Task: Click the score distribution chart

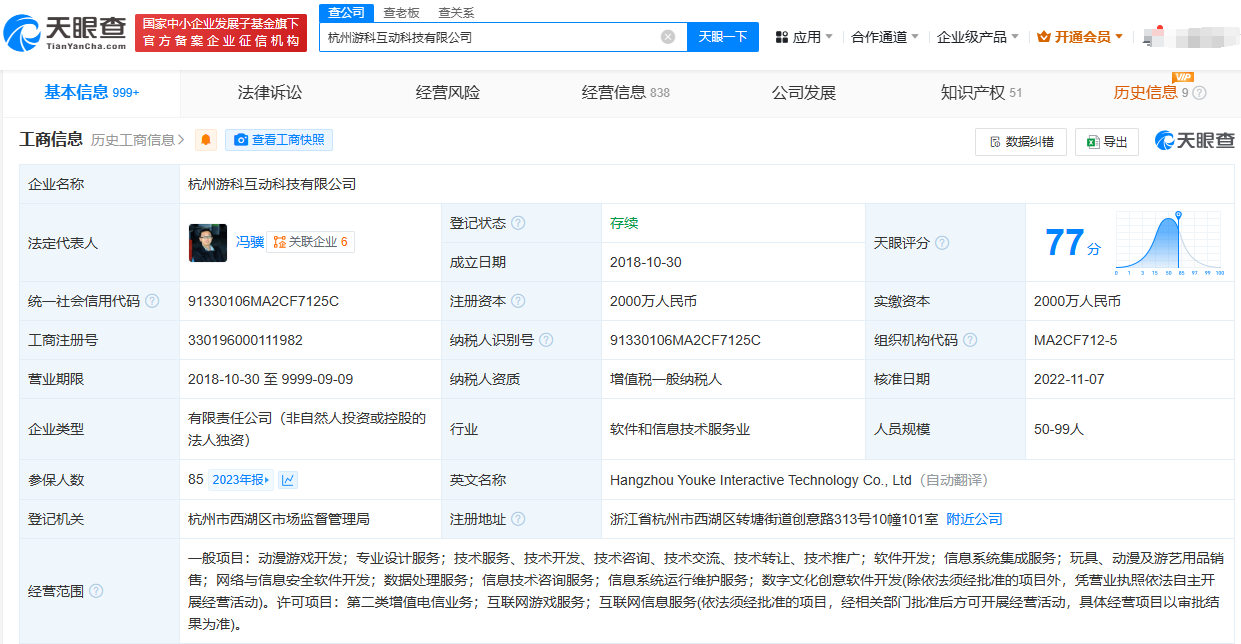Action: click(x=1170, y=243)
